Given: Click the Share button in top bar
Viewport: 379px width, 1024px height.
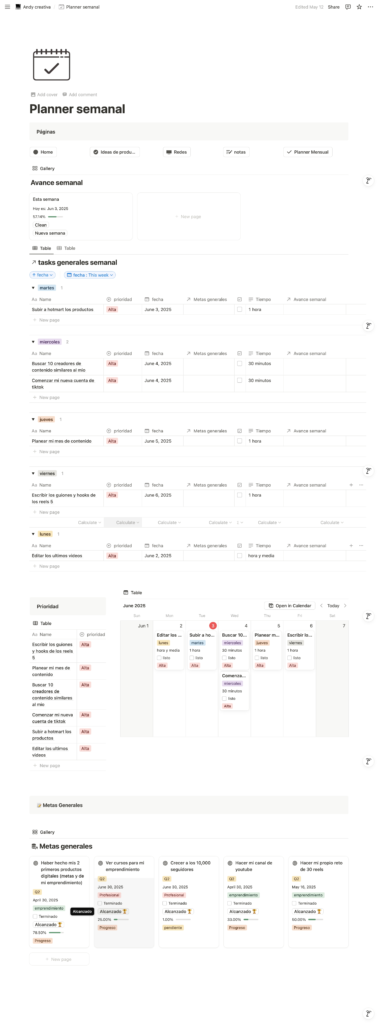Looking at the screenshot, I should (333, 7).
